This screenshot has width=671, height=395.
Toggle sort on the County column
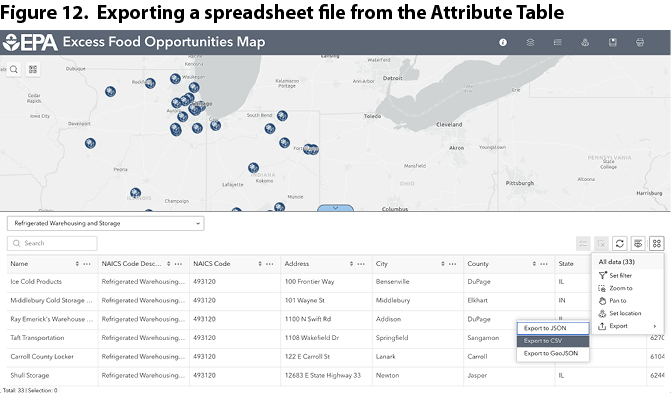click(x=534, y=264)
